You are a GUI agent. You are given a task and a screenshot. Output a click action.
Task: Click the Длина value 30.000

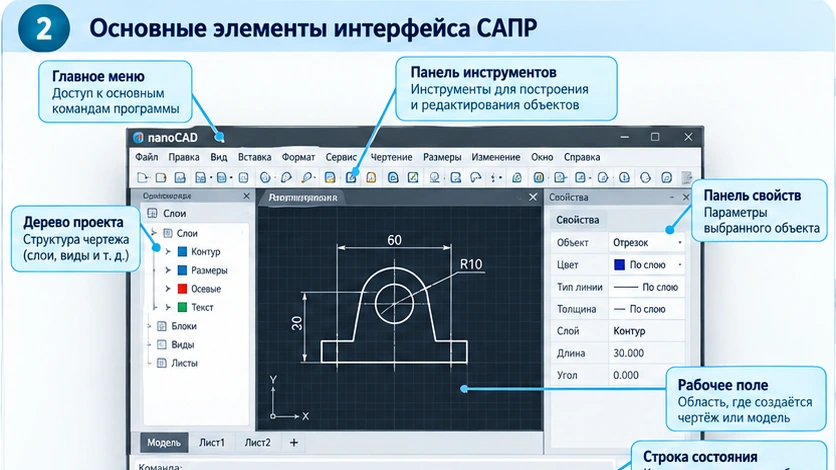[x=647, y=353]
